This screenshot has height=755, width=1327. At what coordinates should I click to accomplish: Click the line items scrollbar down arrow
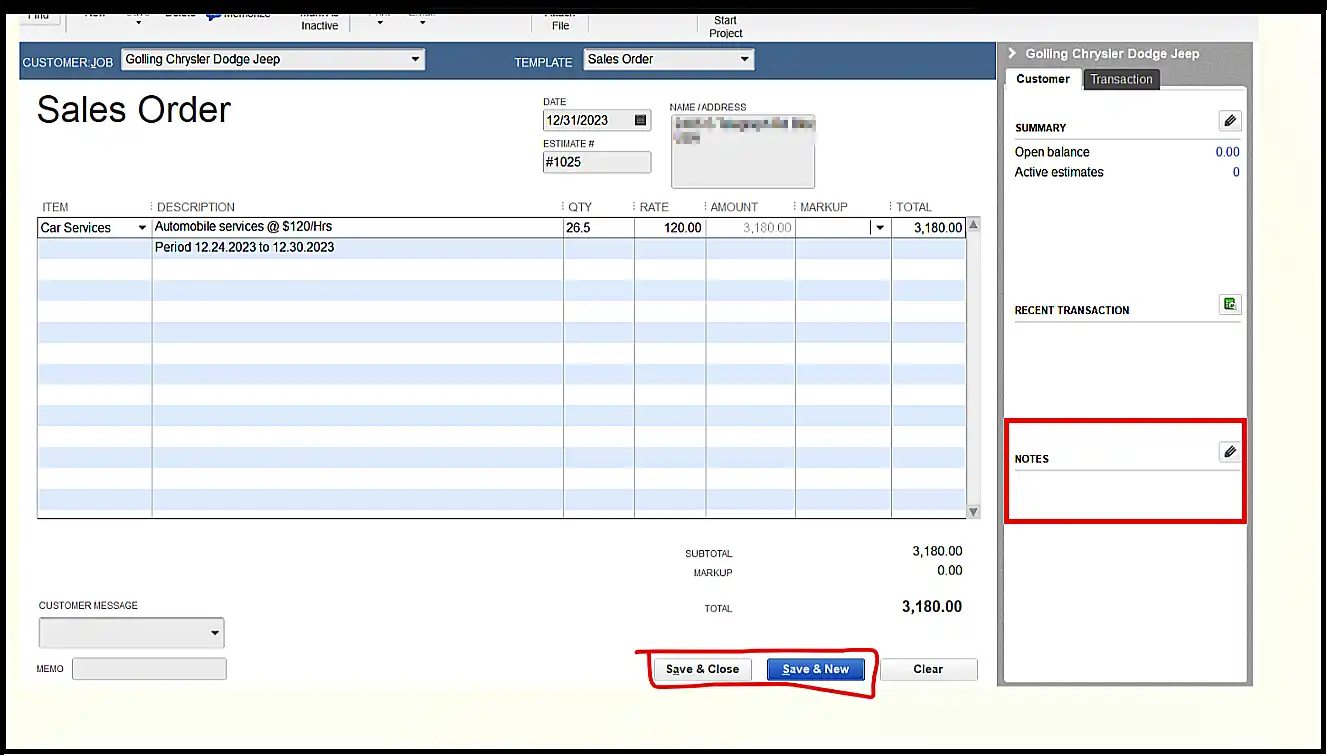974,511
